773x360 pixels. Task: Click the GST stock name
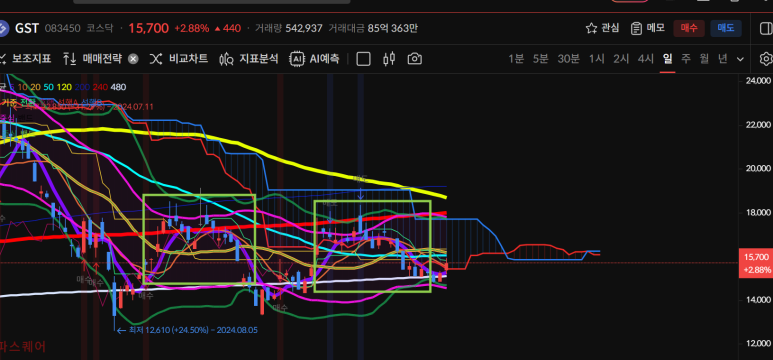coord(27,28)
